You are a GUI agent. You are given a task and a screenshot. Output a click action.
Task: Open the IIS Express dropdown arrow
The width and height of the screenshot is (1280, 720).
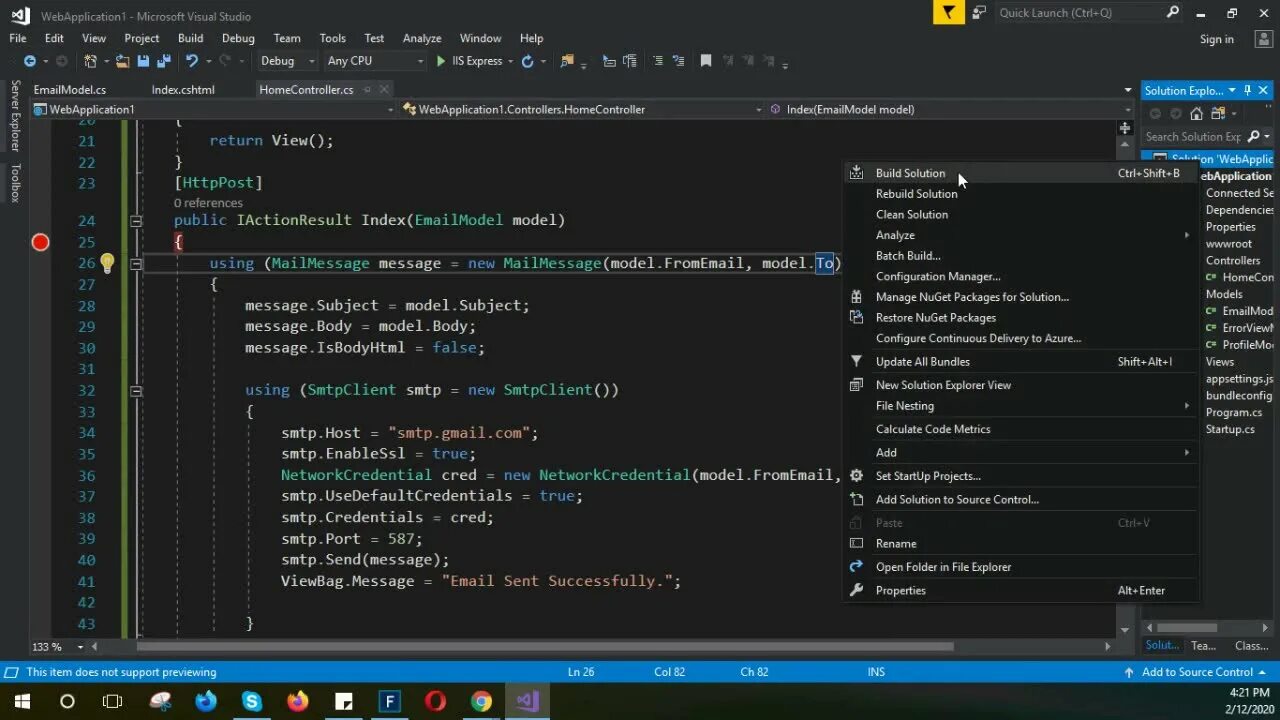pos(511,61)
